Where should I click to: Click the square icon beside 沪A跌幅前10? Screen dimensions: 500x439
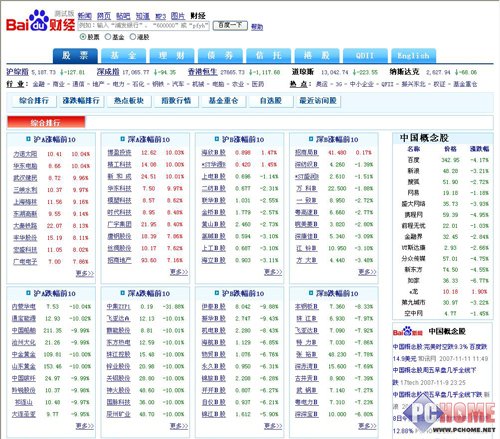[28, 293]
